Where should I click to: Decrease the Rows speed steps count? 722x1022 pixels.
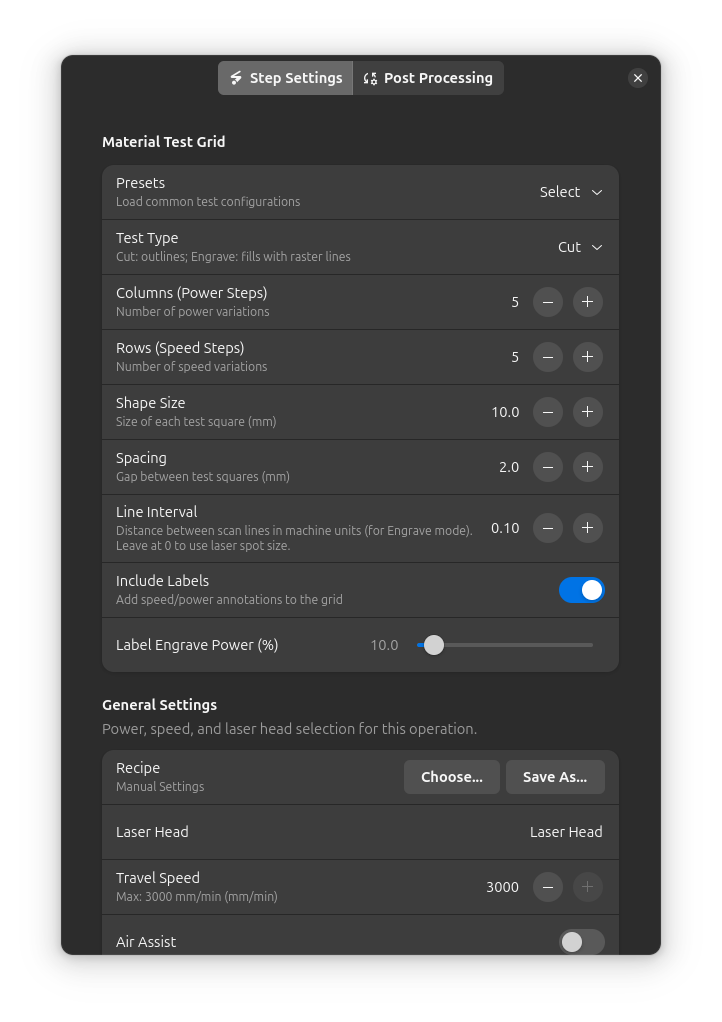click(x=547, y=357)
